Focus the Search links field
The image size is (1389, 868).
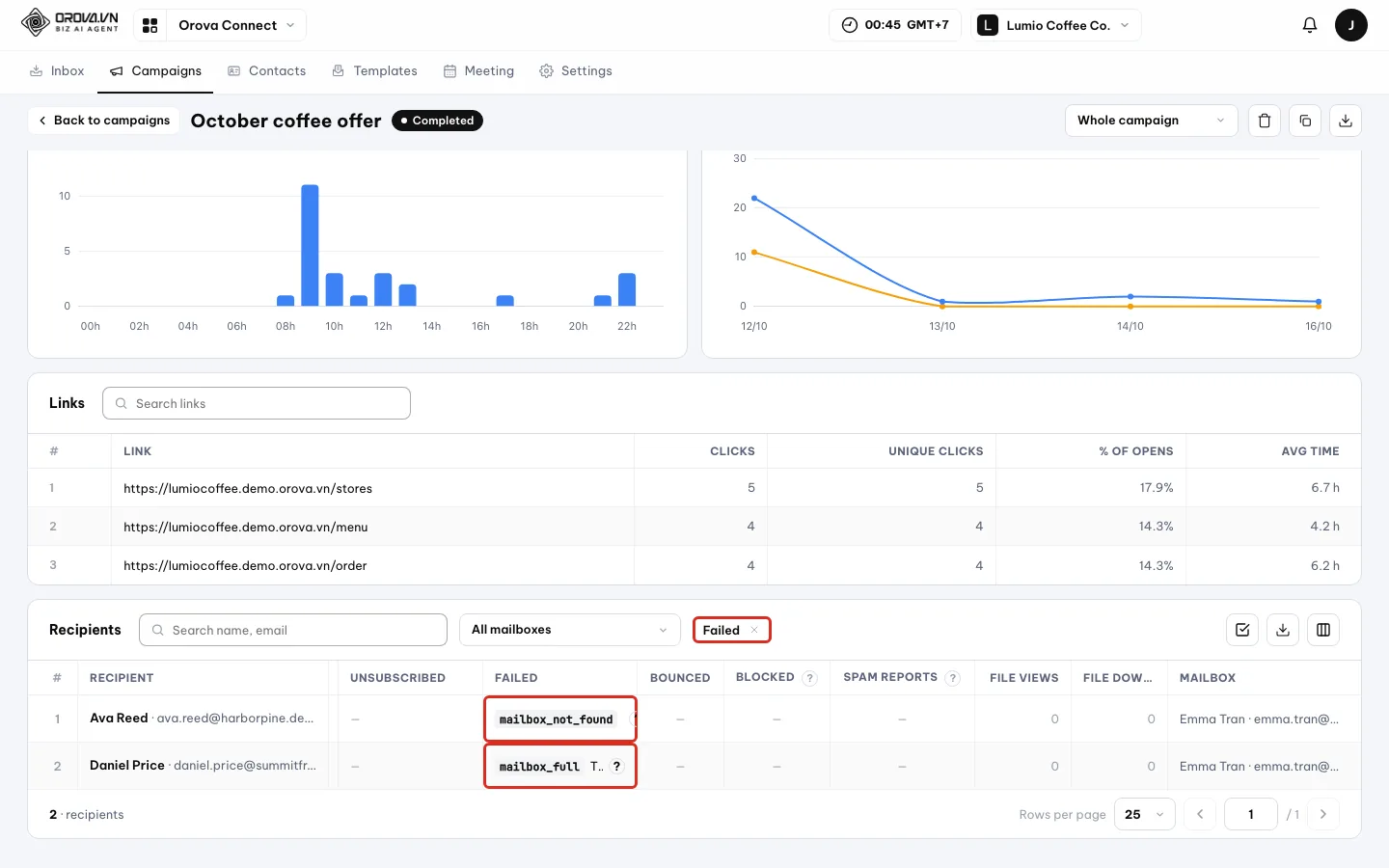point(257,403)
